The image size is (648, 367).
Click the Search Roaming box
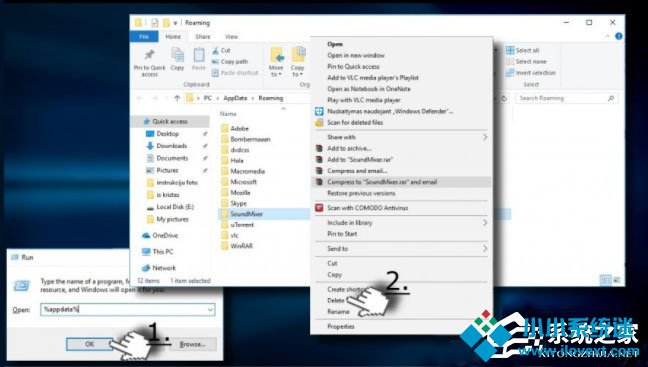click(x=567, y=98)
